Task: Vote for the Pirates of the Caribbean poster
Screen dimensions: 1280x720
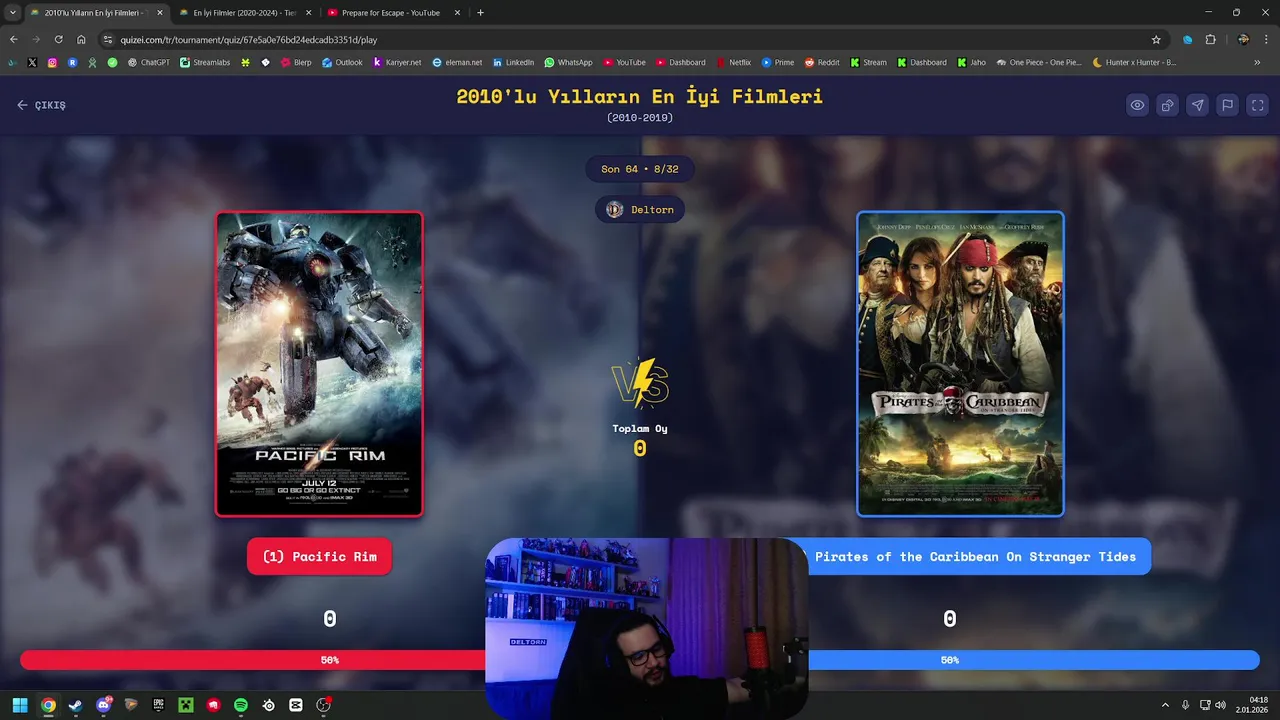Action: coord(960,364)
